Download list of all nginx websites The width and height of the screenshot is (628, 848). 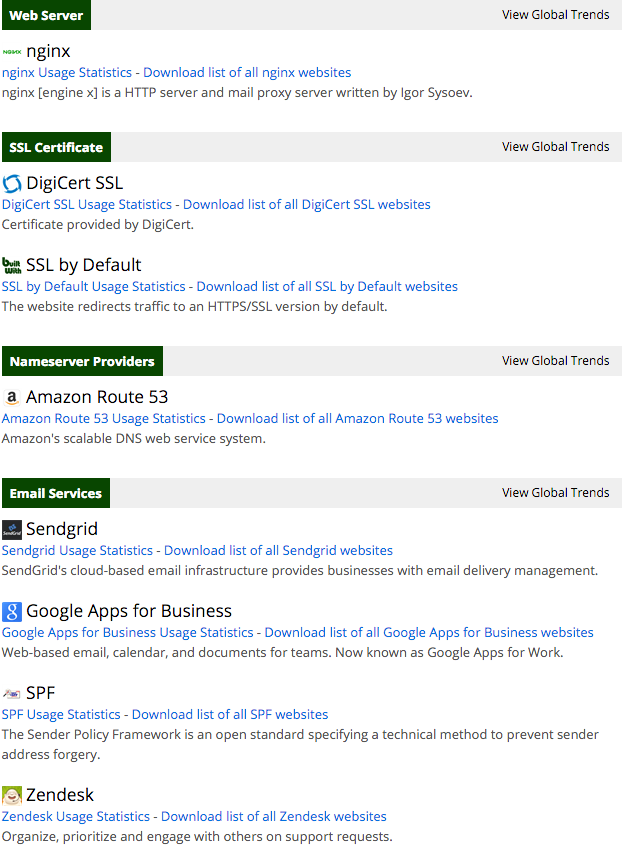[x=247, y=72]
